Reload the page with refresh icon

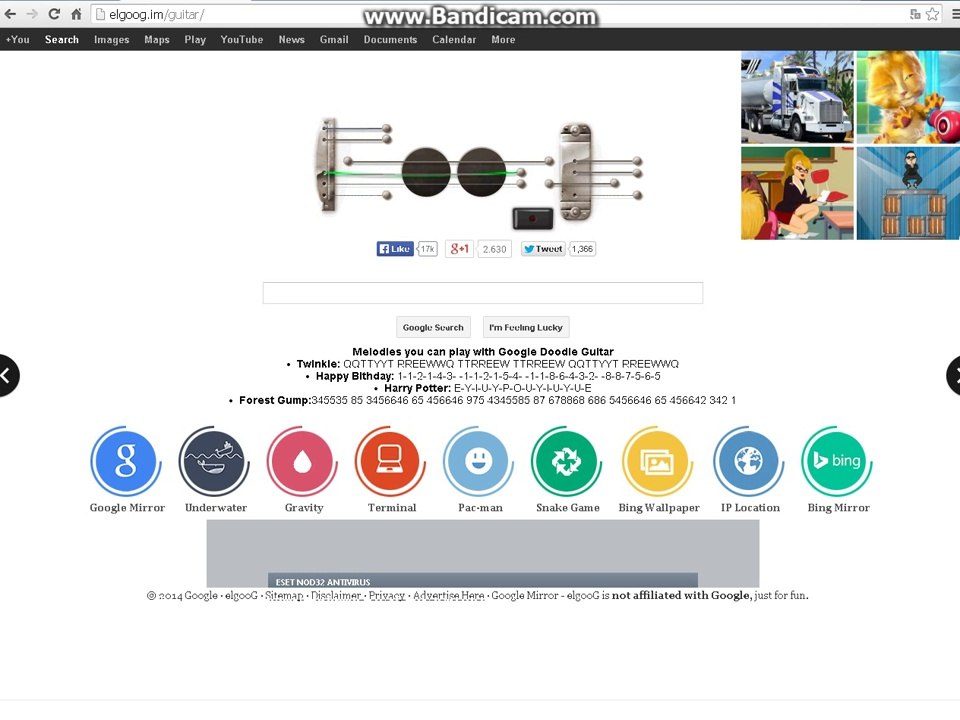click(x=54, y=13)
